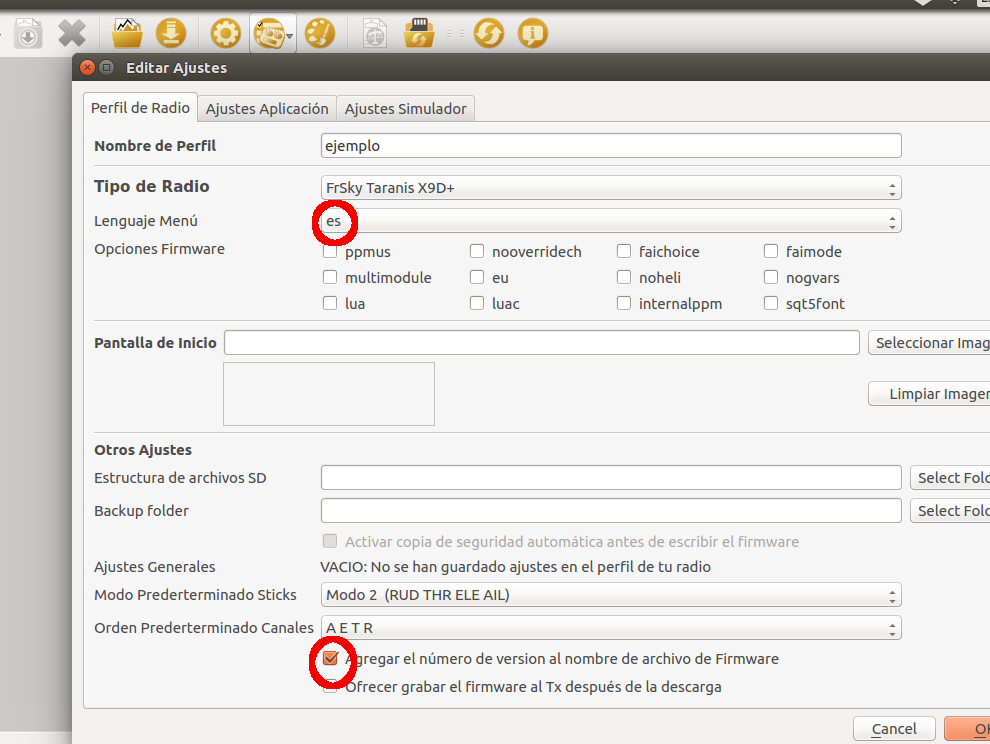Click the gray X close-file toolbar icon

click(72, 33)
